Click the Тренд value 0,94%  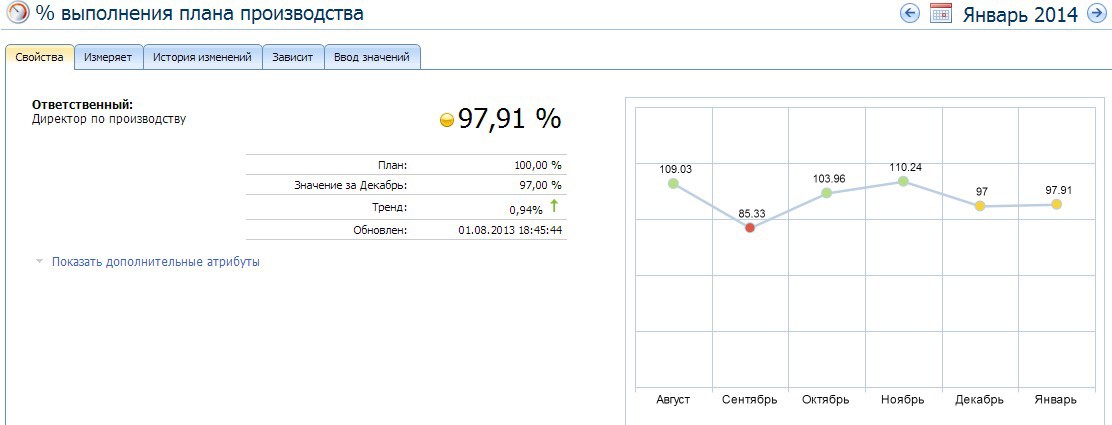(x=526, y=209)
